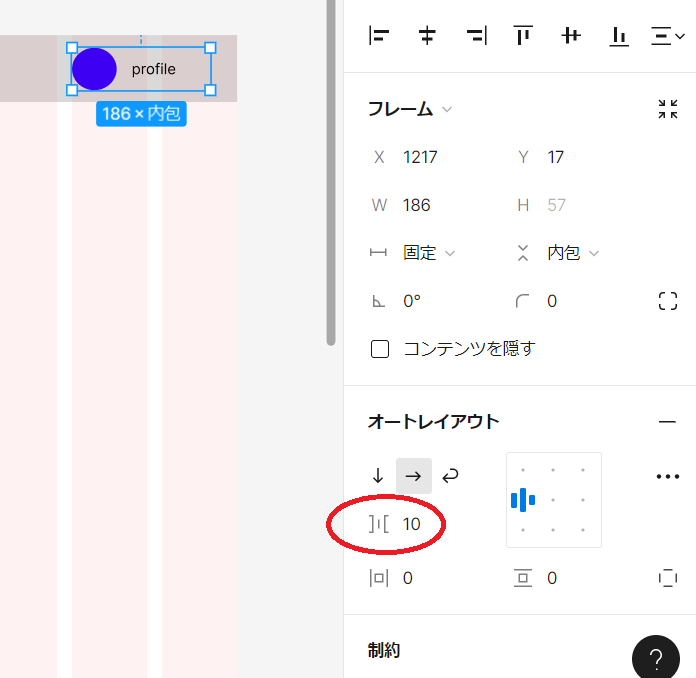Select the purple circle on canvas

pos(94,69)
